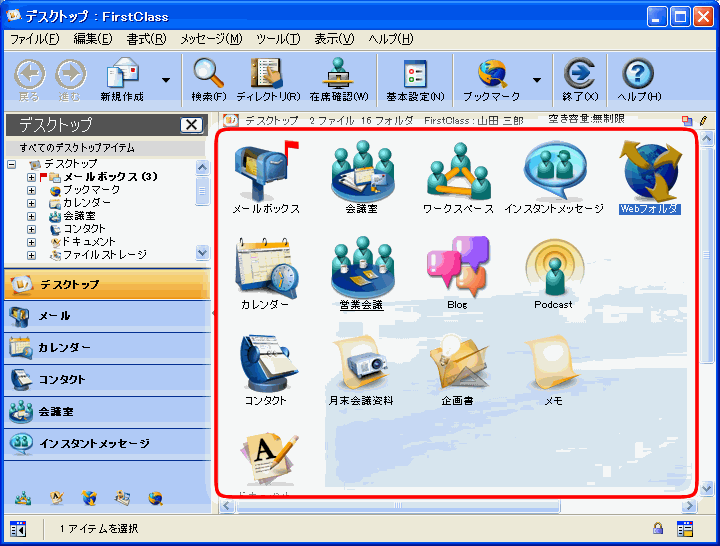Open the 月末会議資料 presentation icon
This screenshot has width=720, height=546.
(361, 364)
